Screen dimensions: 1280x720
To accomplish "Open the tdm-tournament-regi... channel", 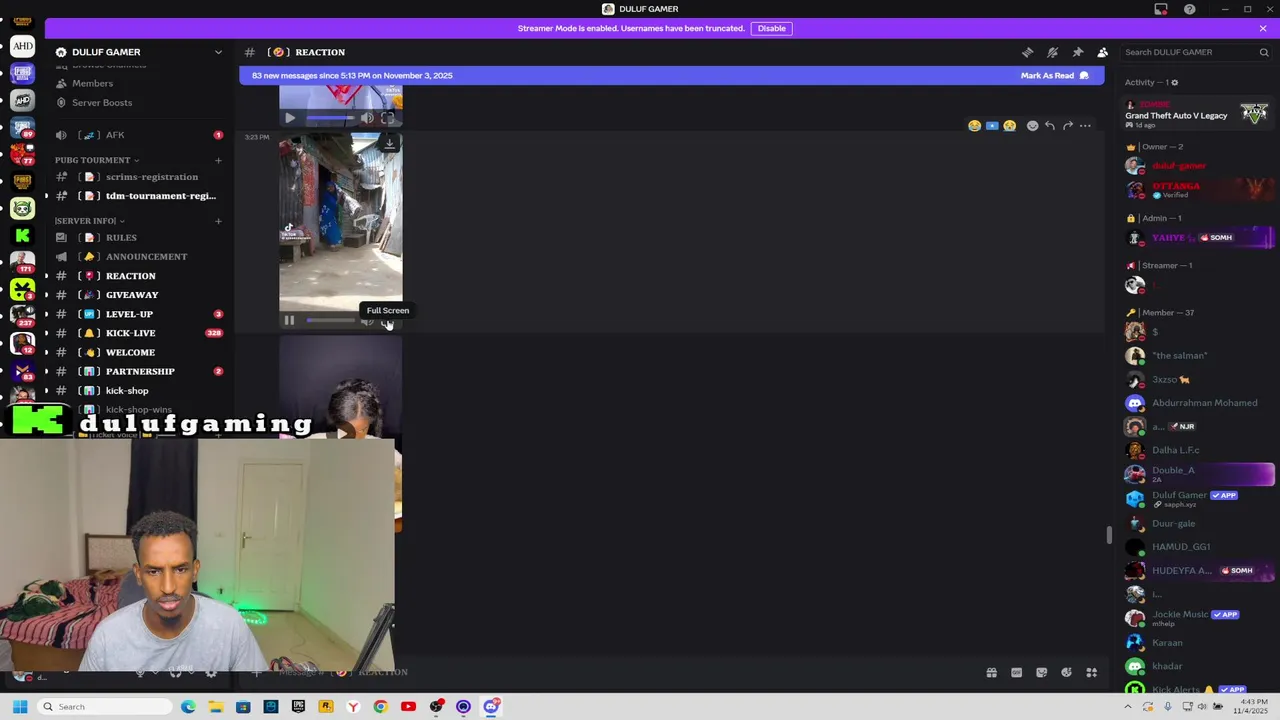I will click(x=139, y=196).
